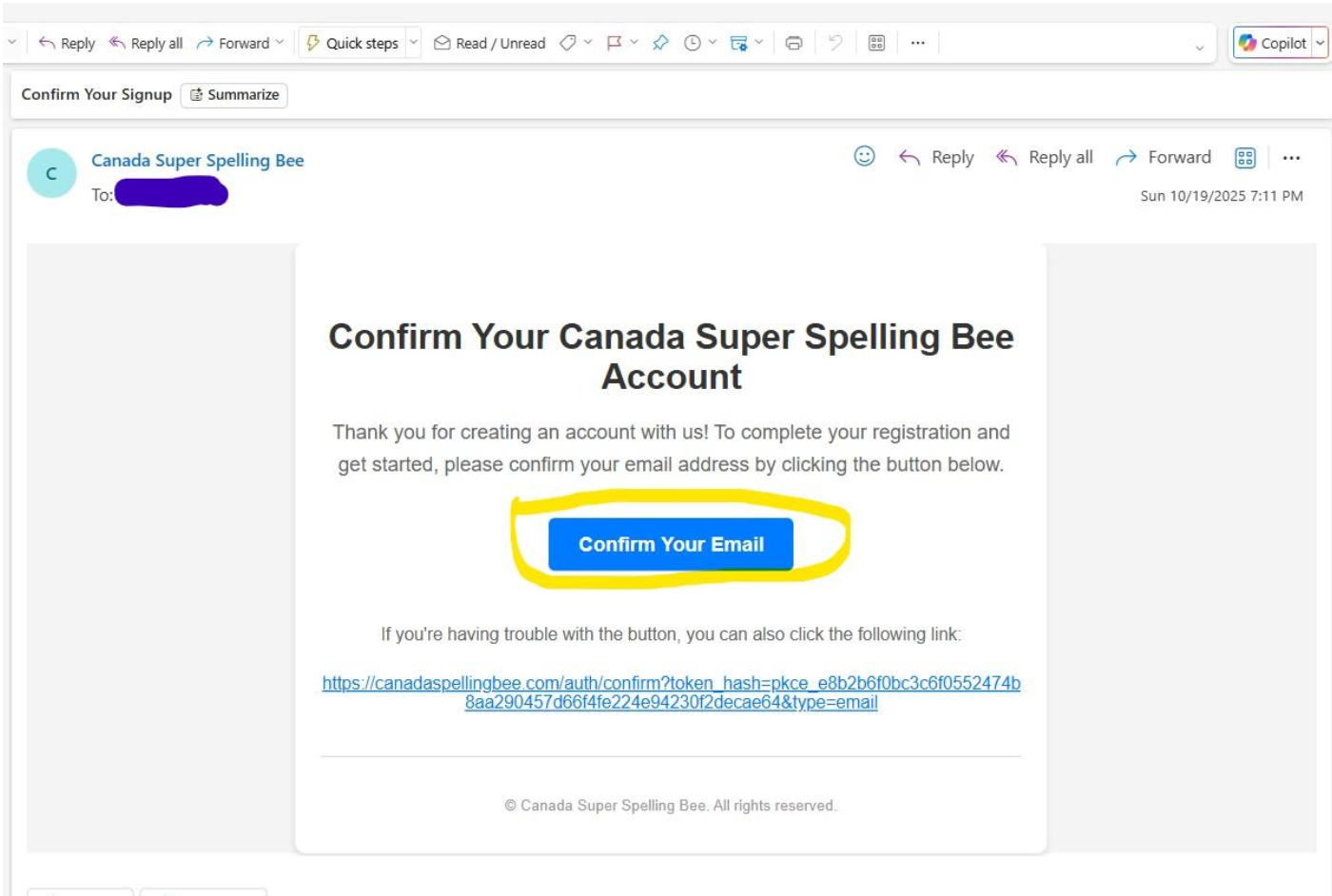Snooze this email with the clock icon
Screen dimensions: 1332x896
(692, 43)
